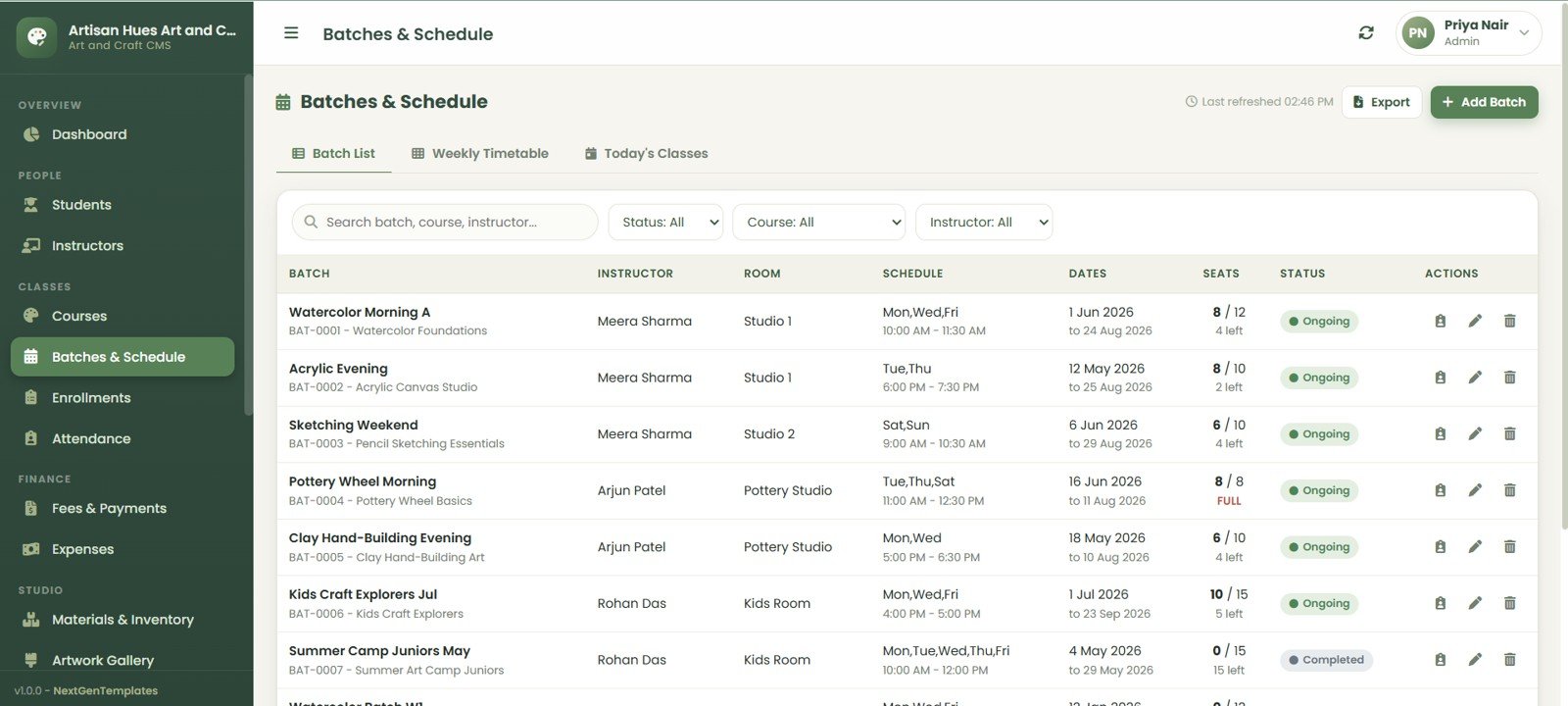Screen dimensions: 1568x706
Task: Open Attendance in the sidebar
Action: tap(122, 438)
